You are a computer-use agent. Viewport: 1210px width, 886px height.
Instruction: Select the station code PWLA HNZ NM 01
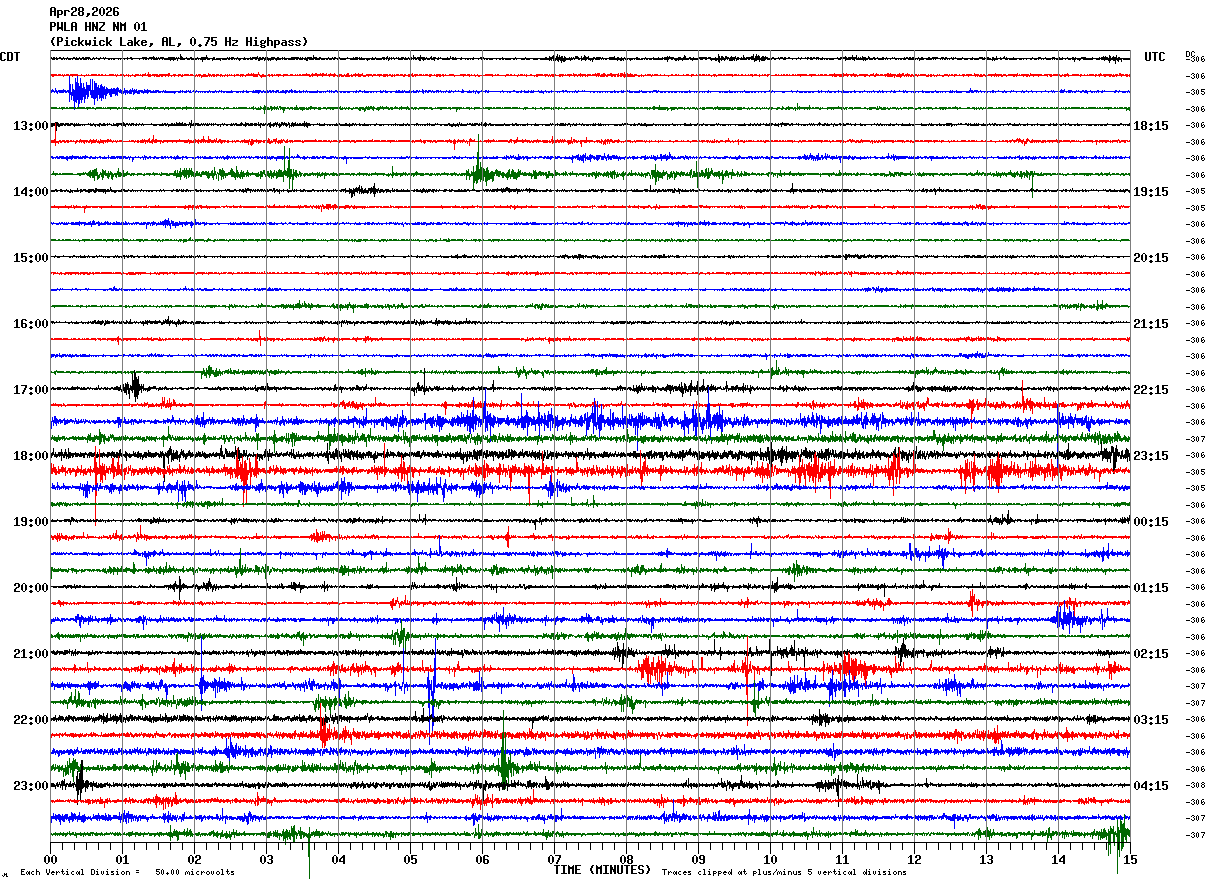pyautogui.click(x=98, y=27)
